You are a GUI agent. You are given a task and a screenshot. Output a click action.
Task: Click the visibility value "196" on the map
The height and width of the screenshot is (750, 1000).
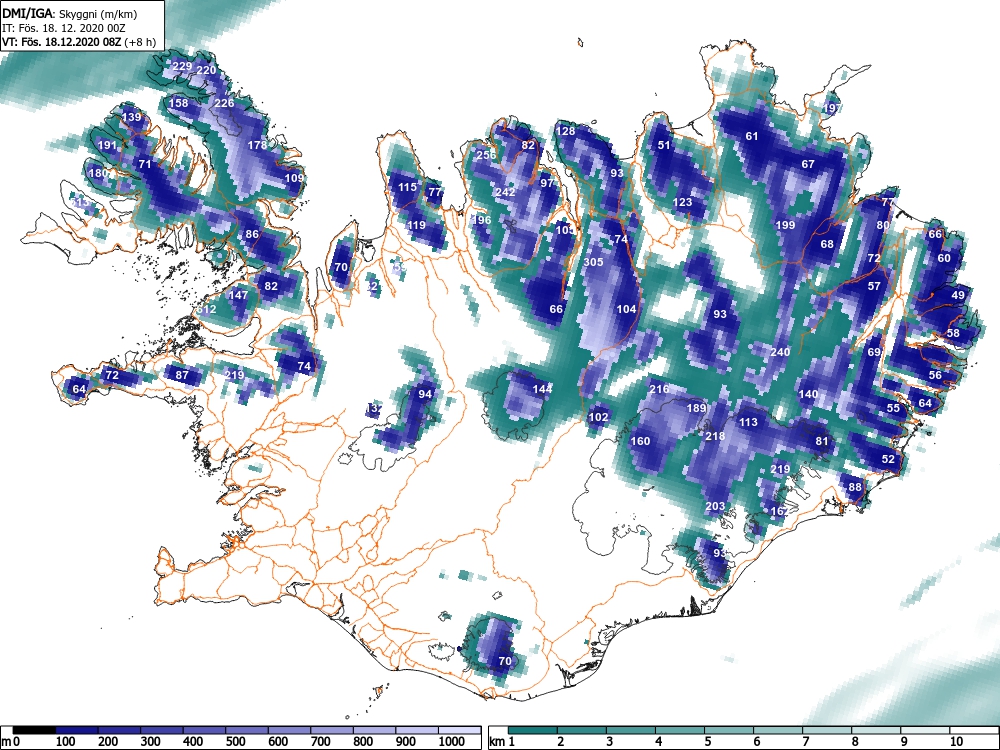click(x=482, y=220)
